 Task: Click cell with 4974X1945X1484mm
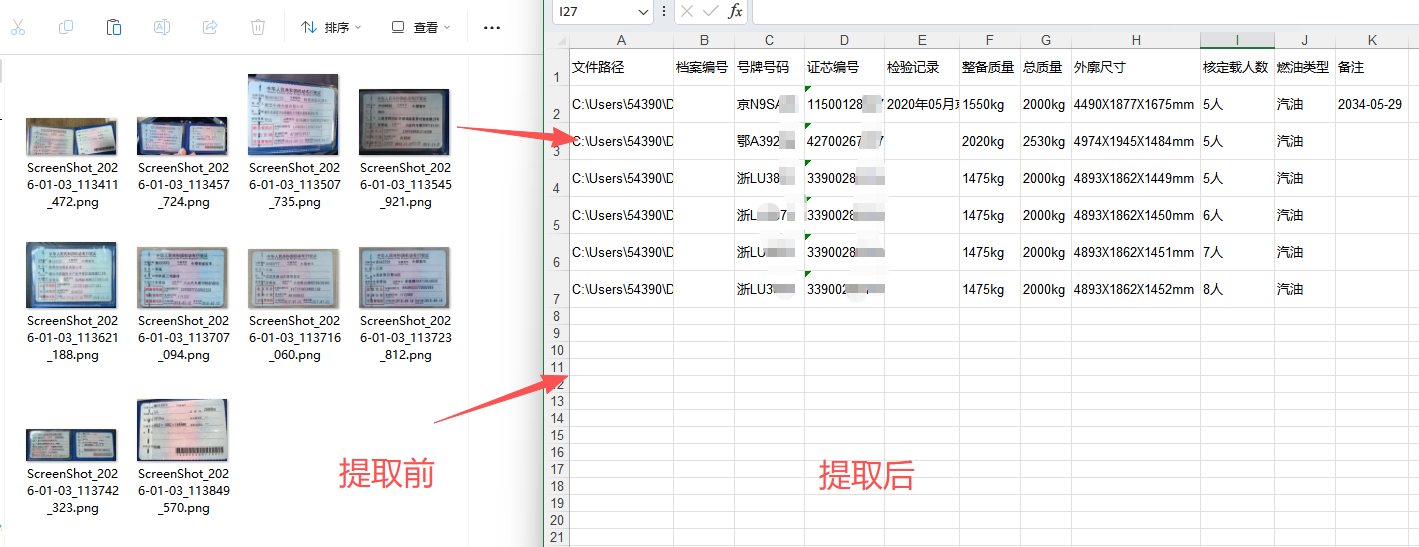[1136, 141]
